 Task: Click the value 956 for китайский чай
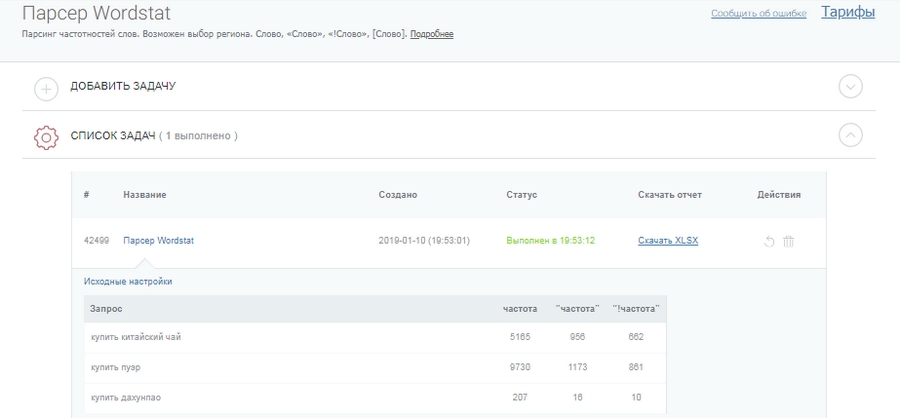(x=577, y=337)
